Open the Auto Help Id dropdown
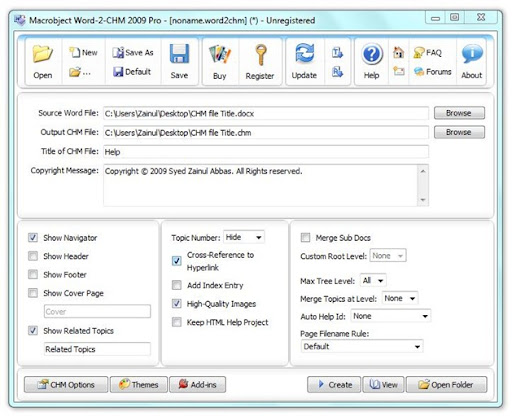512x416 pixels. click(391, 316)
